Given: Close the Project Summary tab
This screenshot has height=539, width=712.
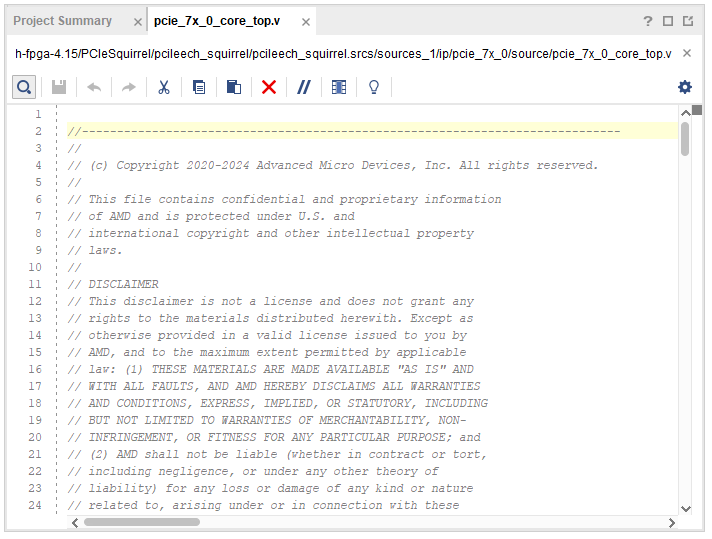Looking at the screenshot, I should [x=138, y=22].
